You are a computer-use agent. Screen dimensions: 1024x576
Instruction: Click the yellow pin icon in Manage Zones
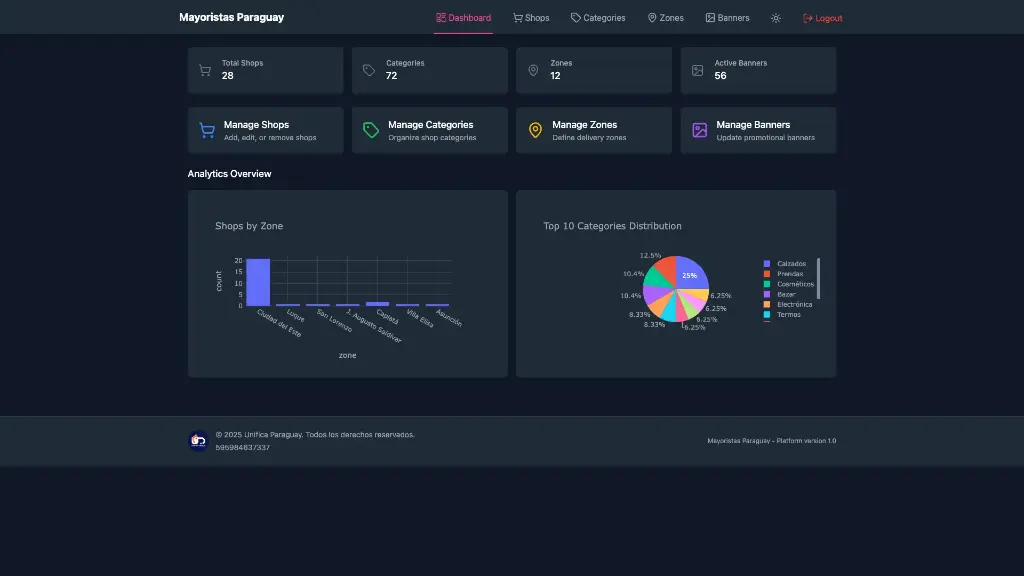(535, 130)
